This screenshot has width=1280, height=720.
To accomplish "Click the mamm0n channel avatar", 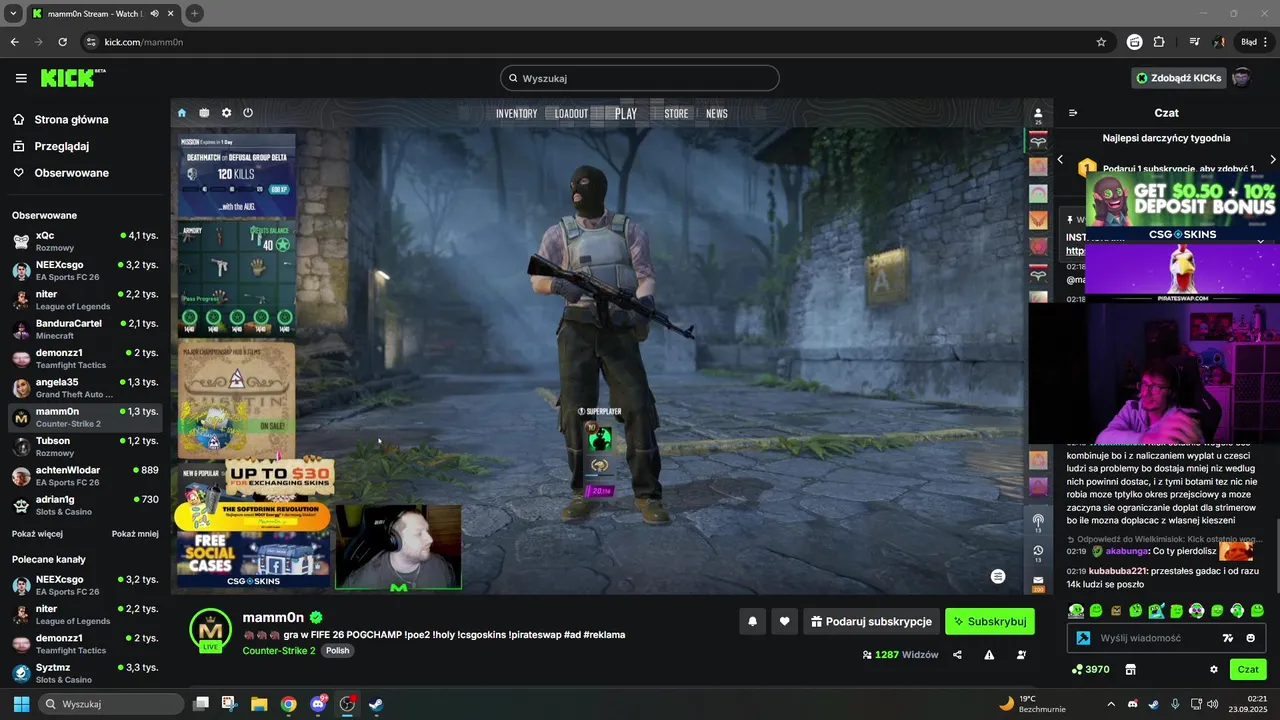I will tap(210, 629).
